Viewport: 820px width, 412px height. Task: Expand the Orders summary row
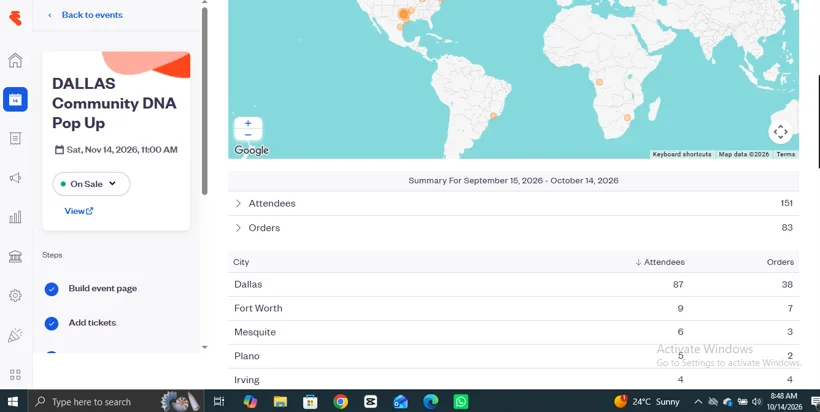pyautogui.click(x=514, y=228)
